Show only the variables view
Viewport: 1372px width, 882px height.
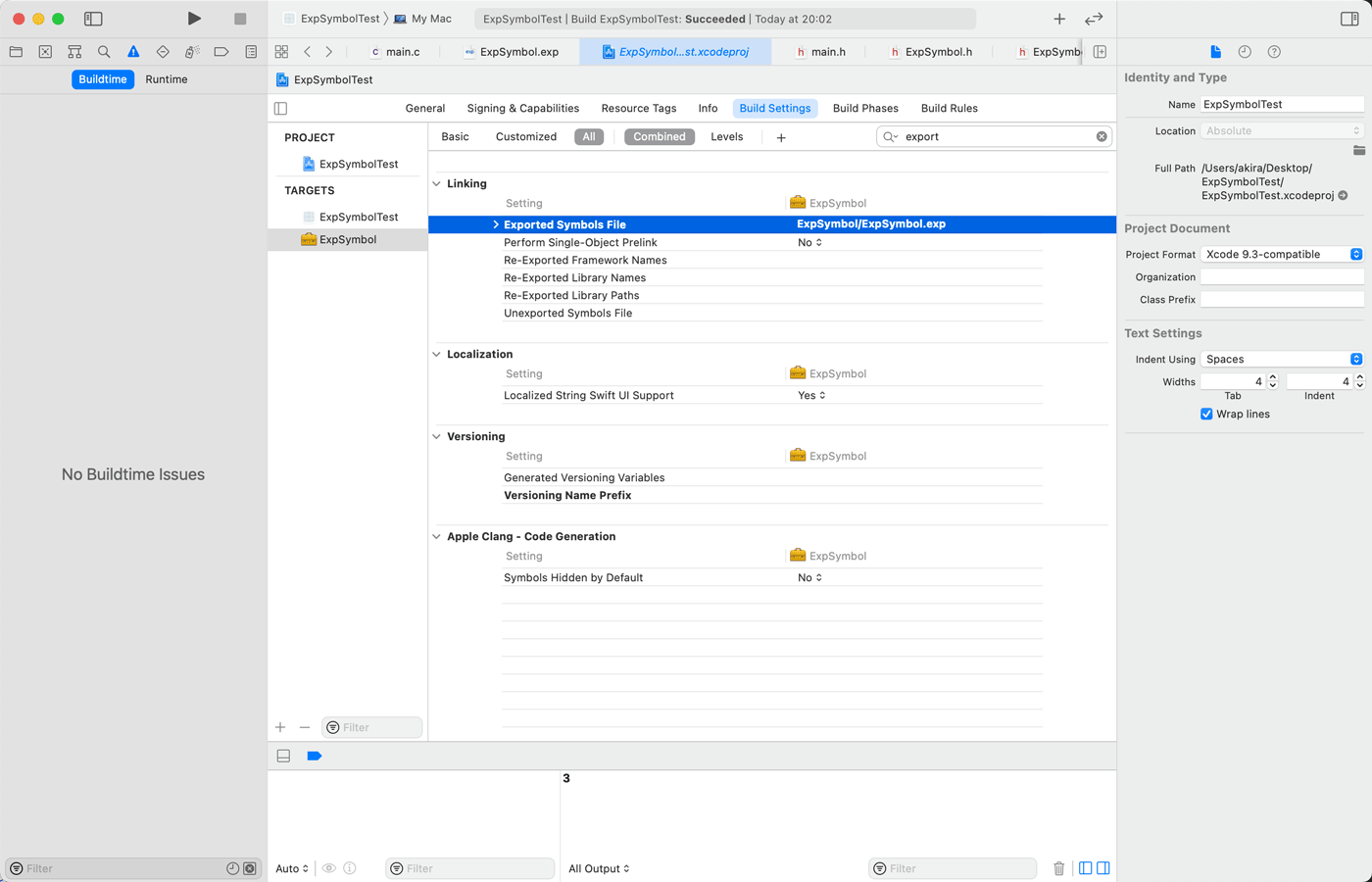coord(1085,868)
